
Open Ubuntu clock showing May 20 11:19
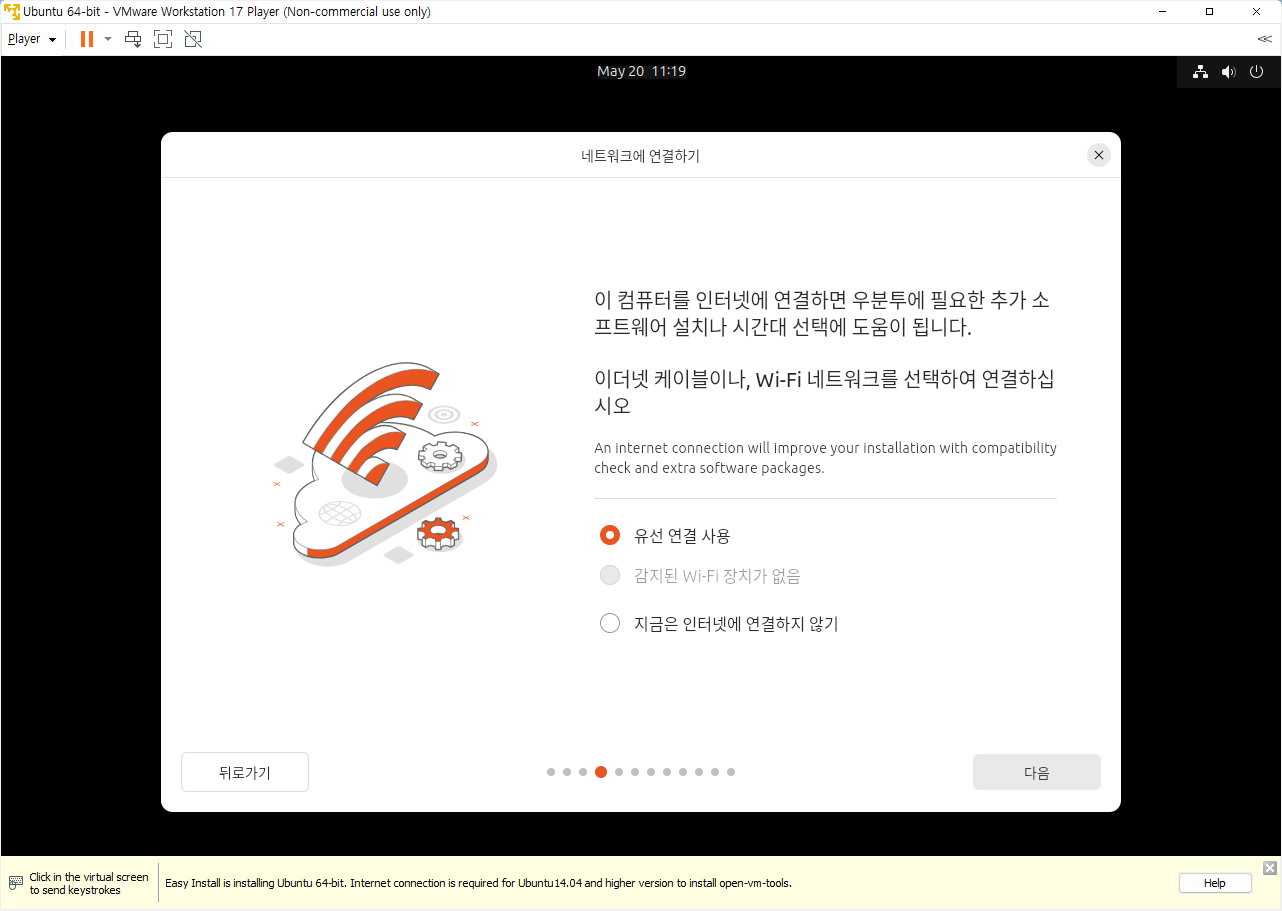pos(641,71)
